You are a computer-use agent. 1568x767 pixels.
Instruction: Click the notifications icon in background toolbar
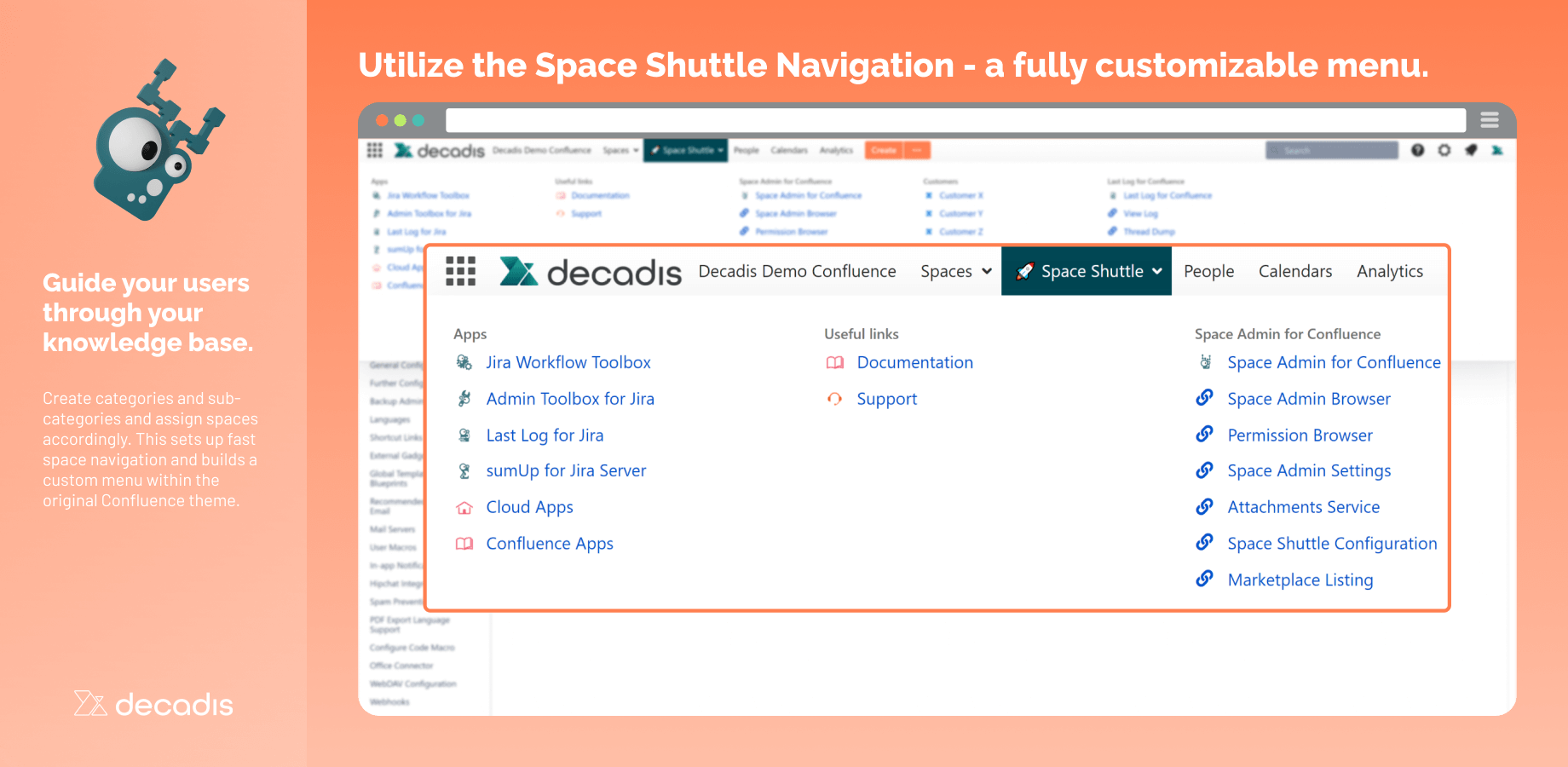[x=1471, y=150]
